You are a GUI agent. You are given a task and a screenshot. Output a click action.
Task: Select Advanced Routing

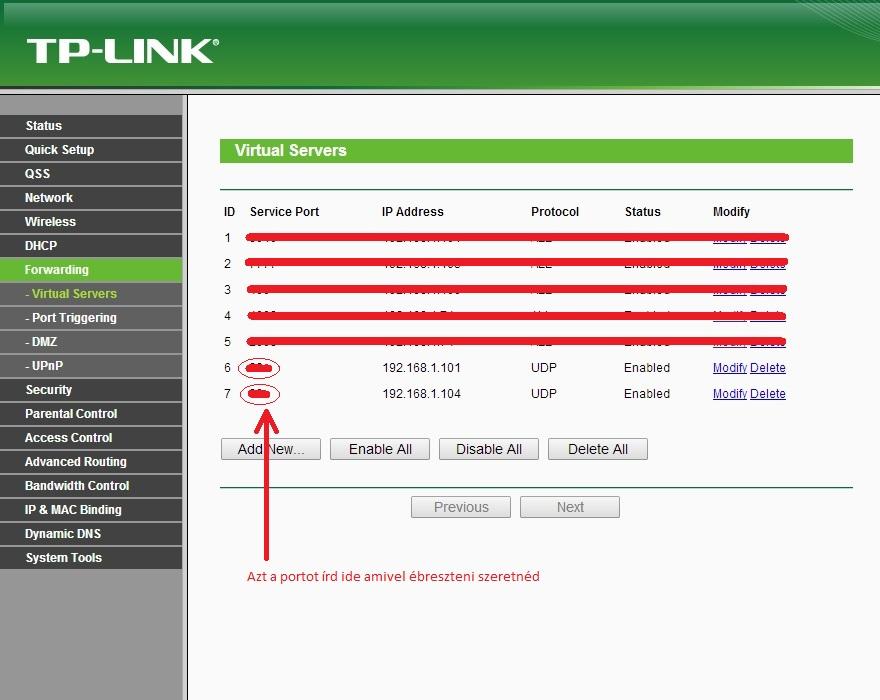tap(91, 462)
